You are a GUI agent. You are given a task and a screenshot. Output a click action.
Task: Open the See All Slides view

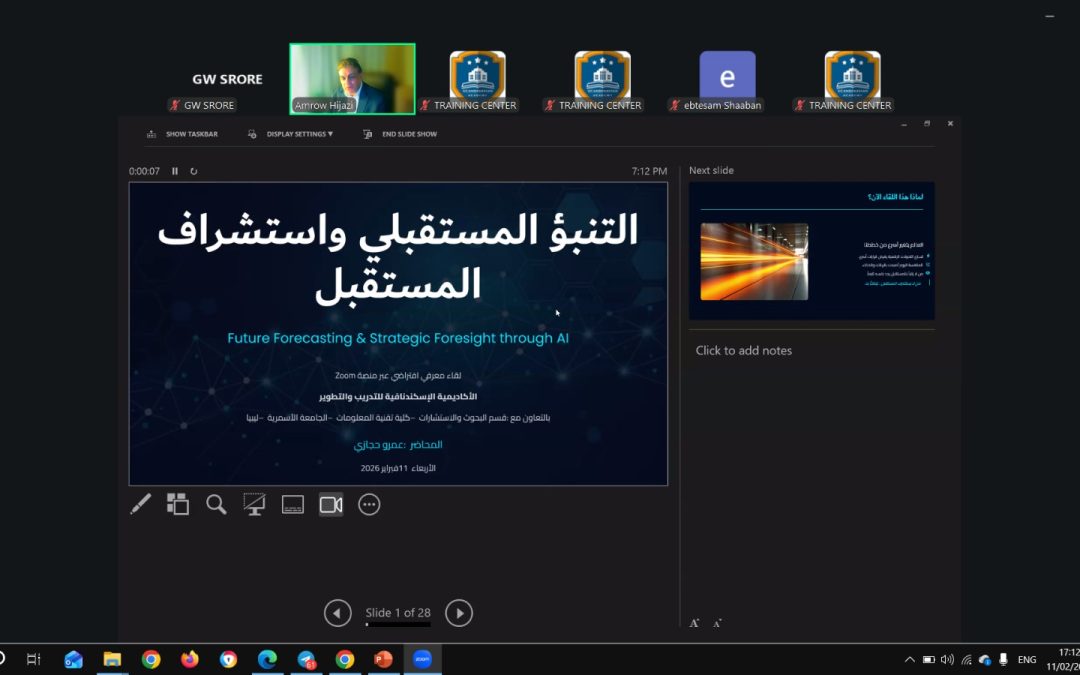[x=177, y=504]
